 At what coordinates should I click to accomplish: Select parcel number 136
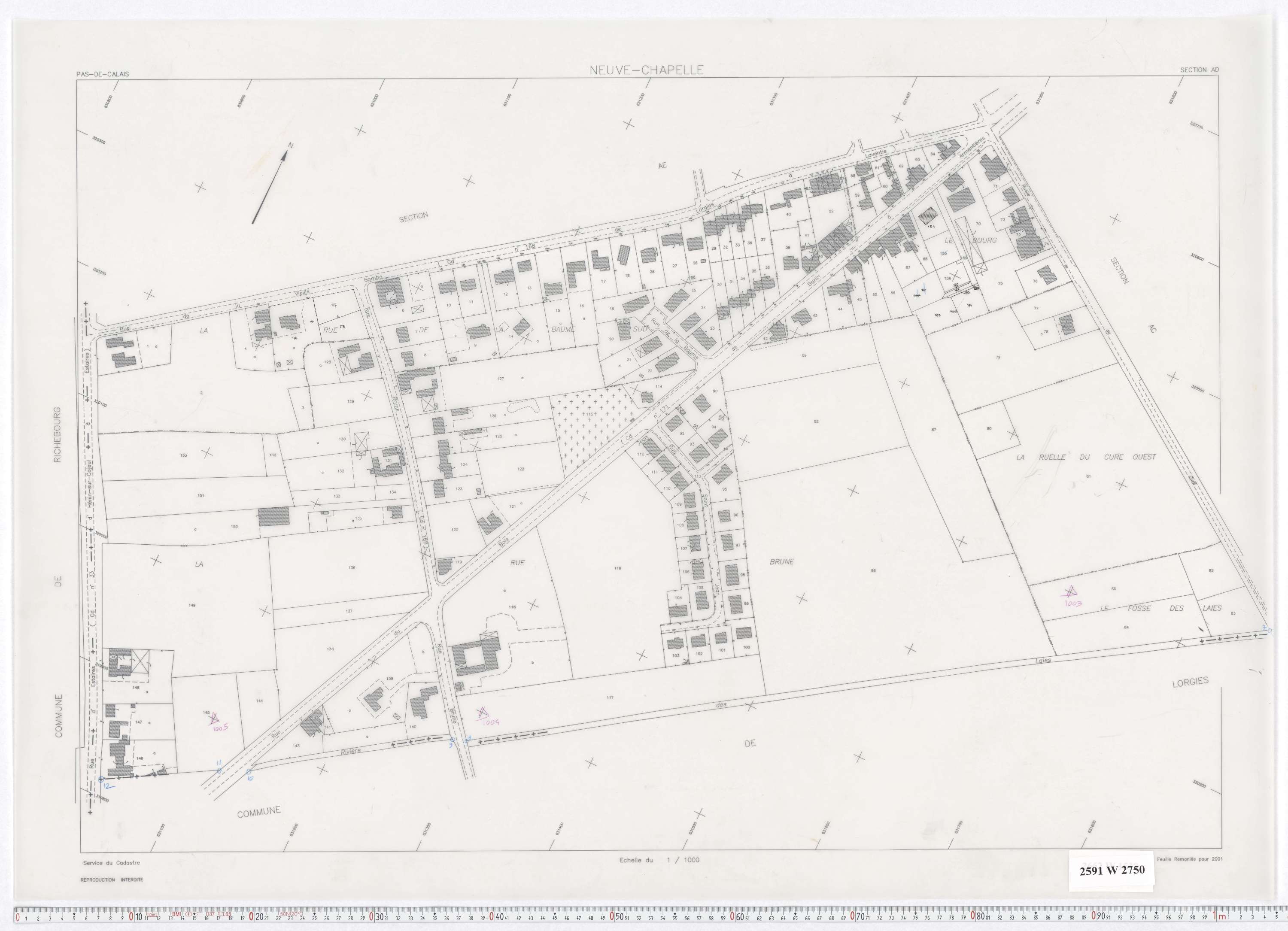(x=352, y=568)
